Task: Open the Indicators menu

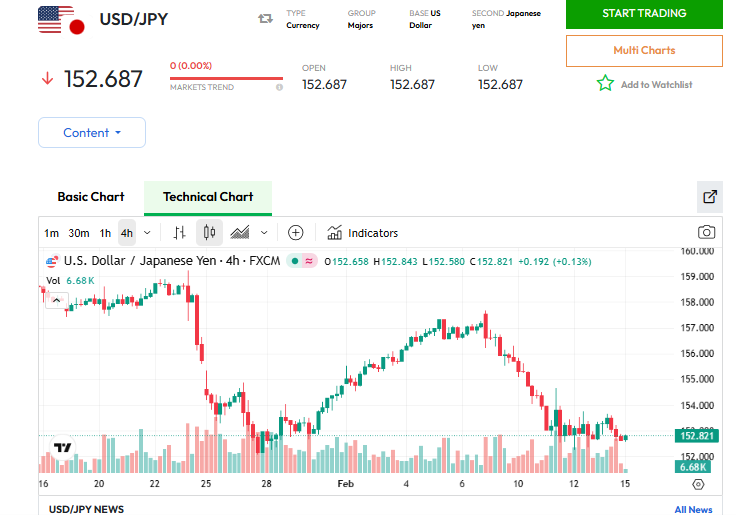Action: (x=362, y=233)
